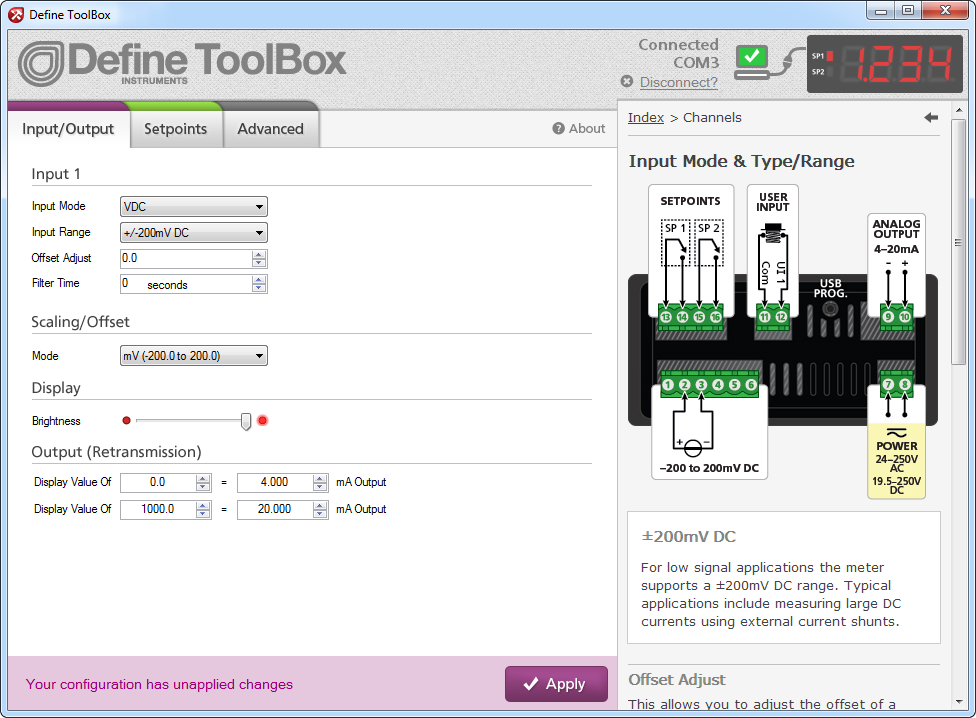
Task: Switch to the Input/Output tab
Action: click(68, 129)
